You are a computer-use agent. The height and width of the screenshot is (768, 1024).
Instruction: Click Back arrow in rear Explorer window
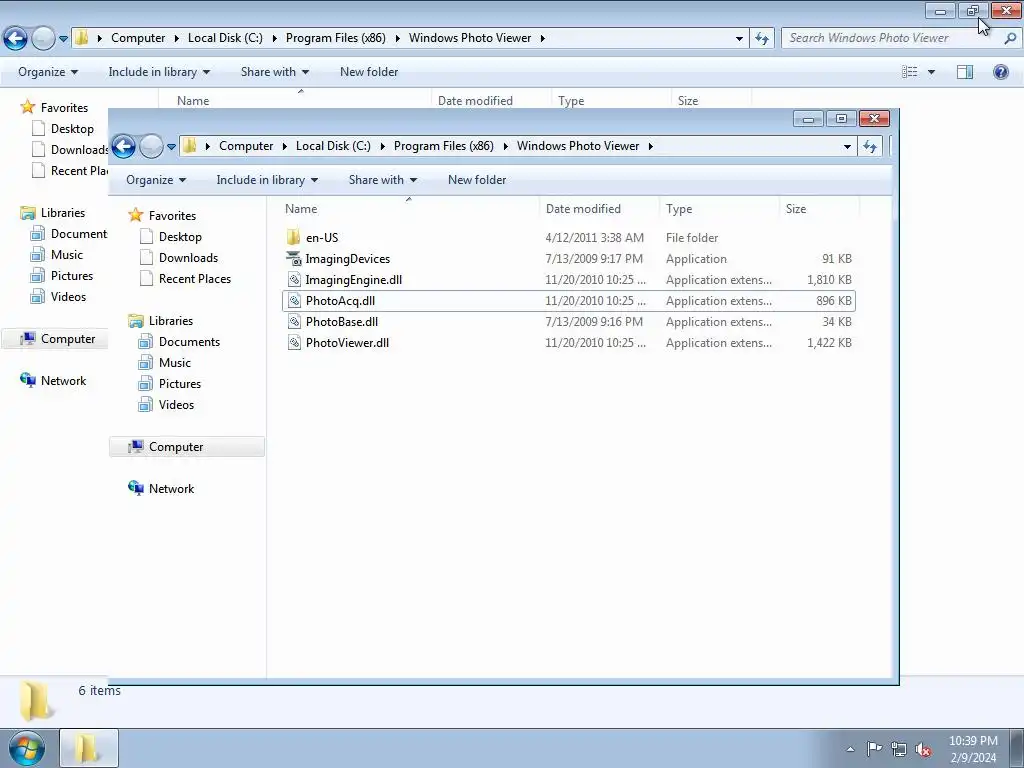click(x=16, y=39)
